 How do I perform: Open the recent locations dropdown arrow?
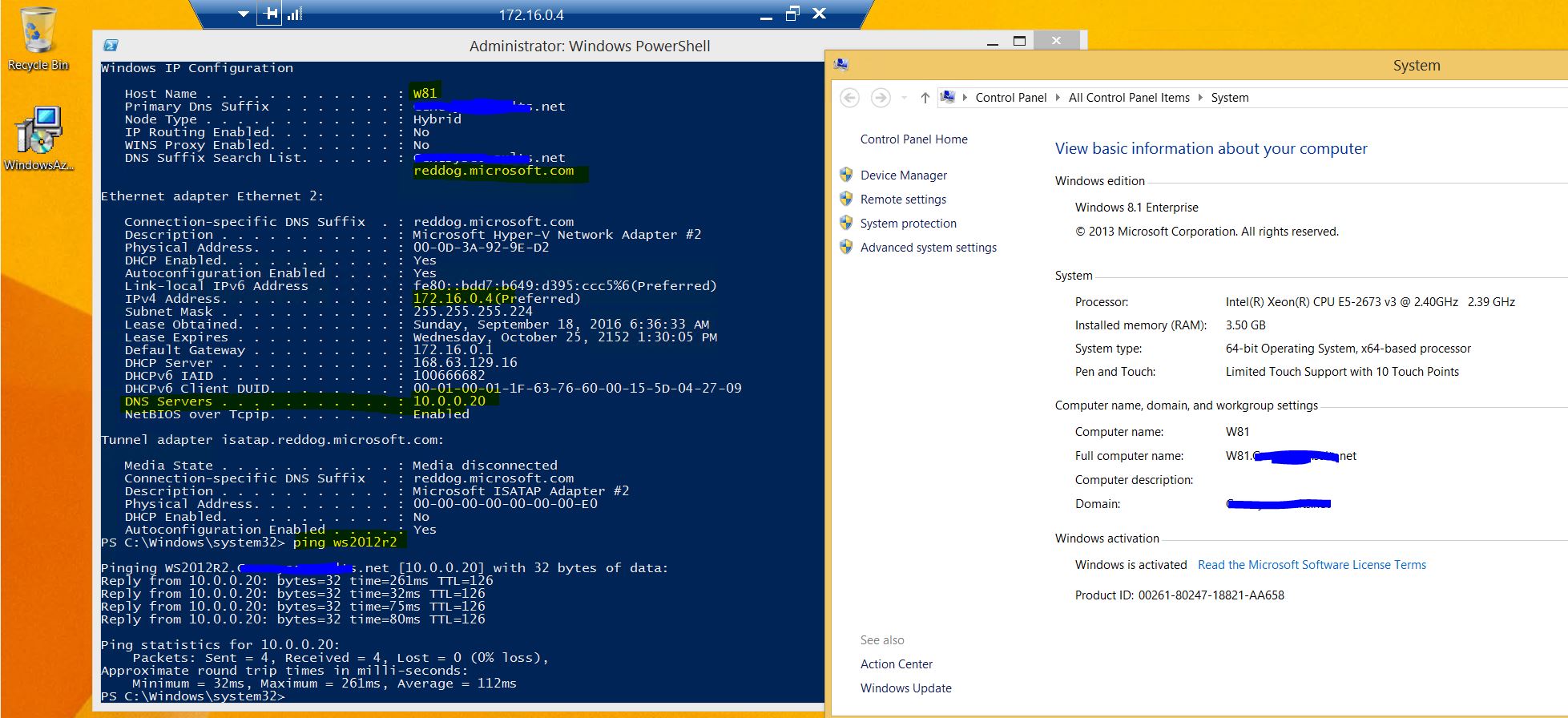click(904, 98)
